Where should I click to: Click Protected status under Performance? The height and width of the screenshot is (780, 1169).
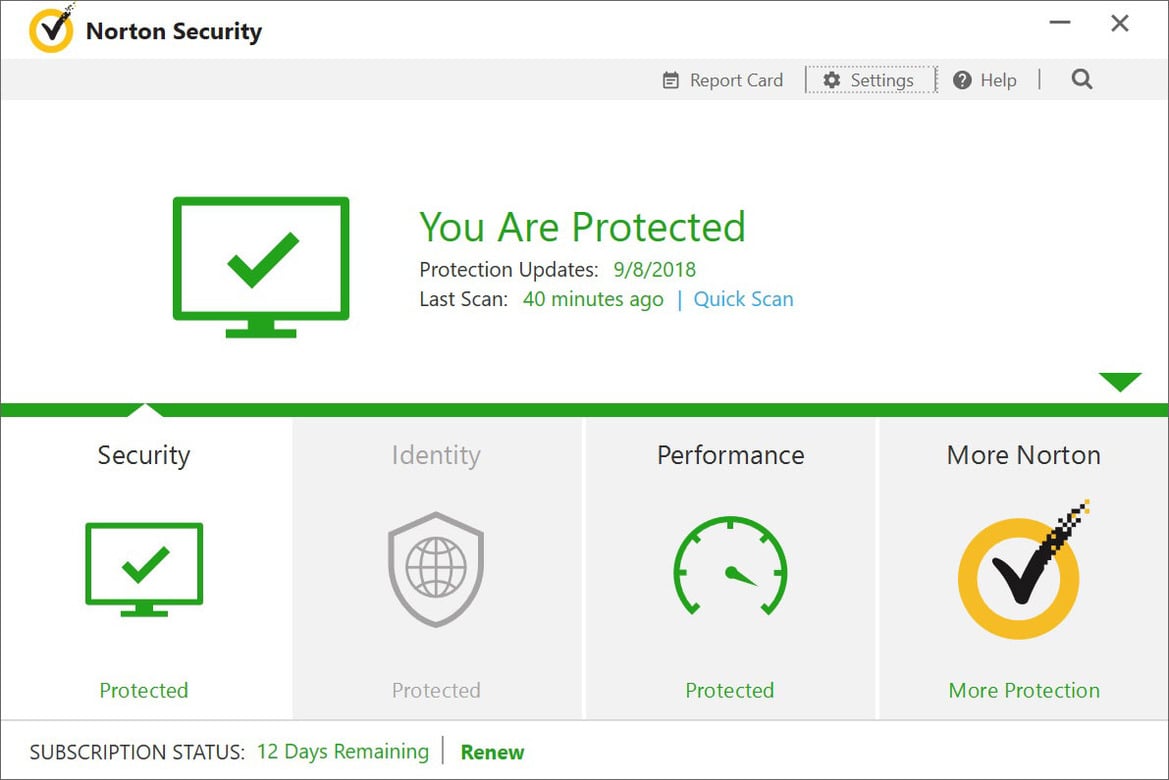pos(730,691)
